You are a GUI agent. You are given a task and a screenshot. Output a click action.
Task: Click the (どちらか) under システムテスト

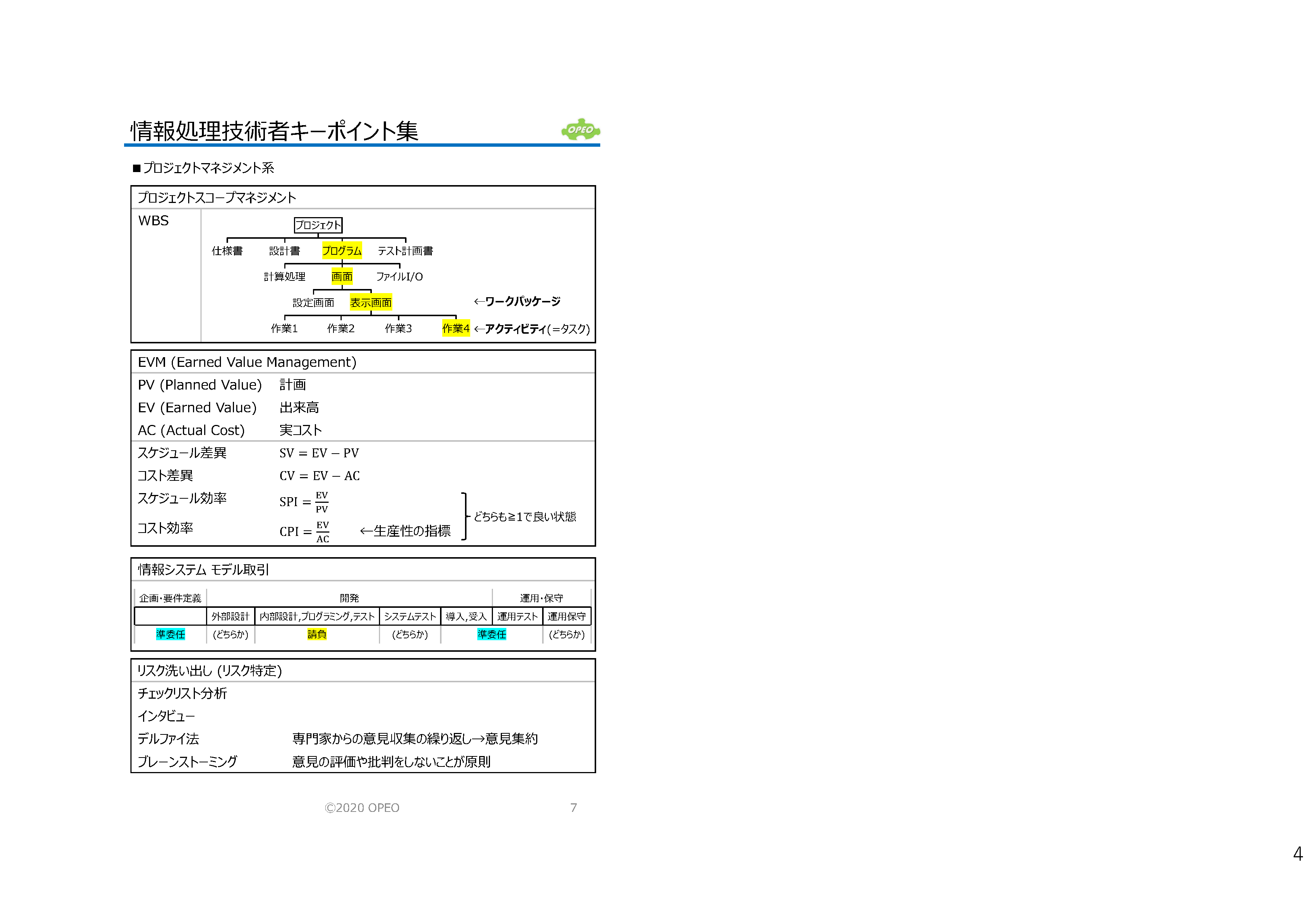[x=410, y=634]
